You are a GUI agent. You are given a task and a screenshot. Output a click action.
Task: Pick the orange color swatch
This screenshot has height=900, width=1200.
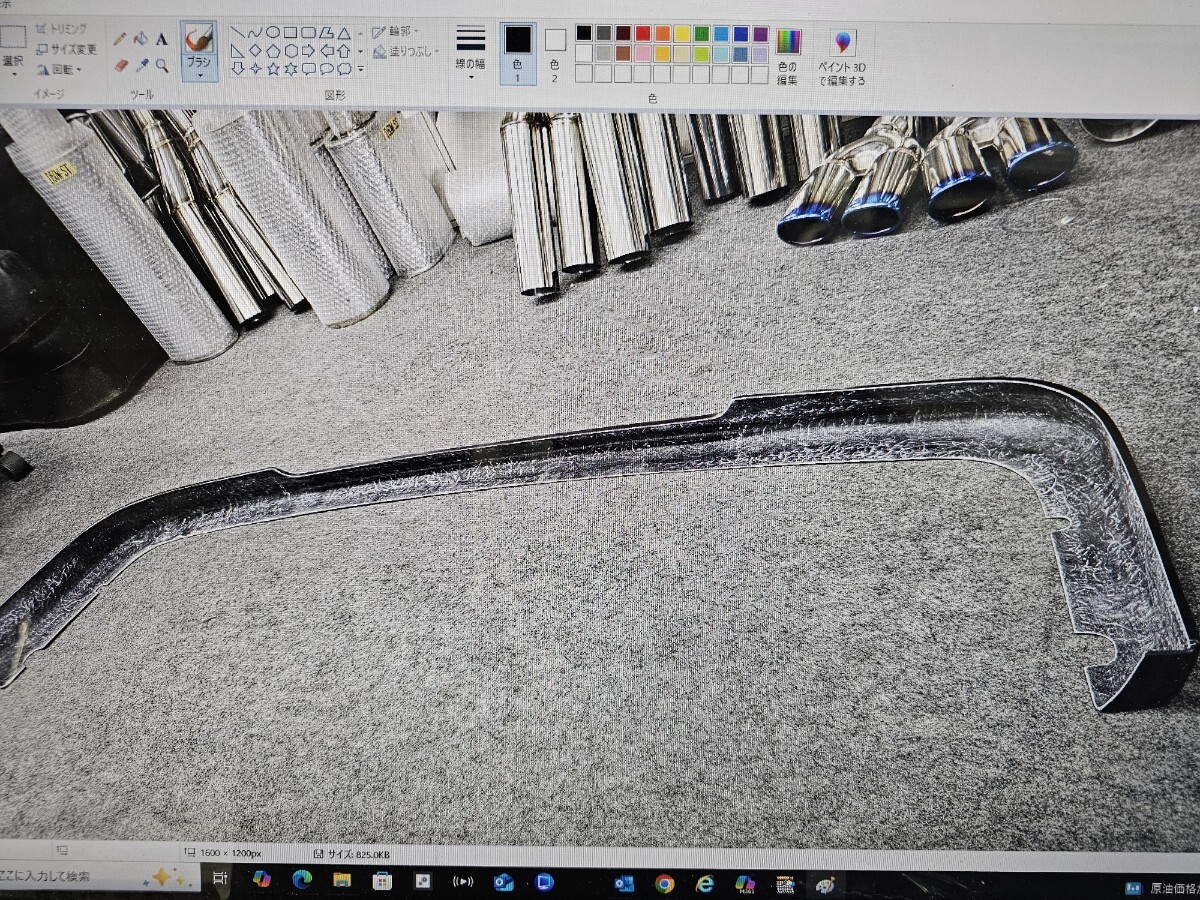pyautogui.click(x=662, y=34)
